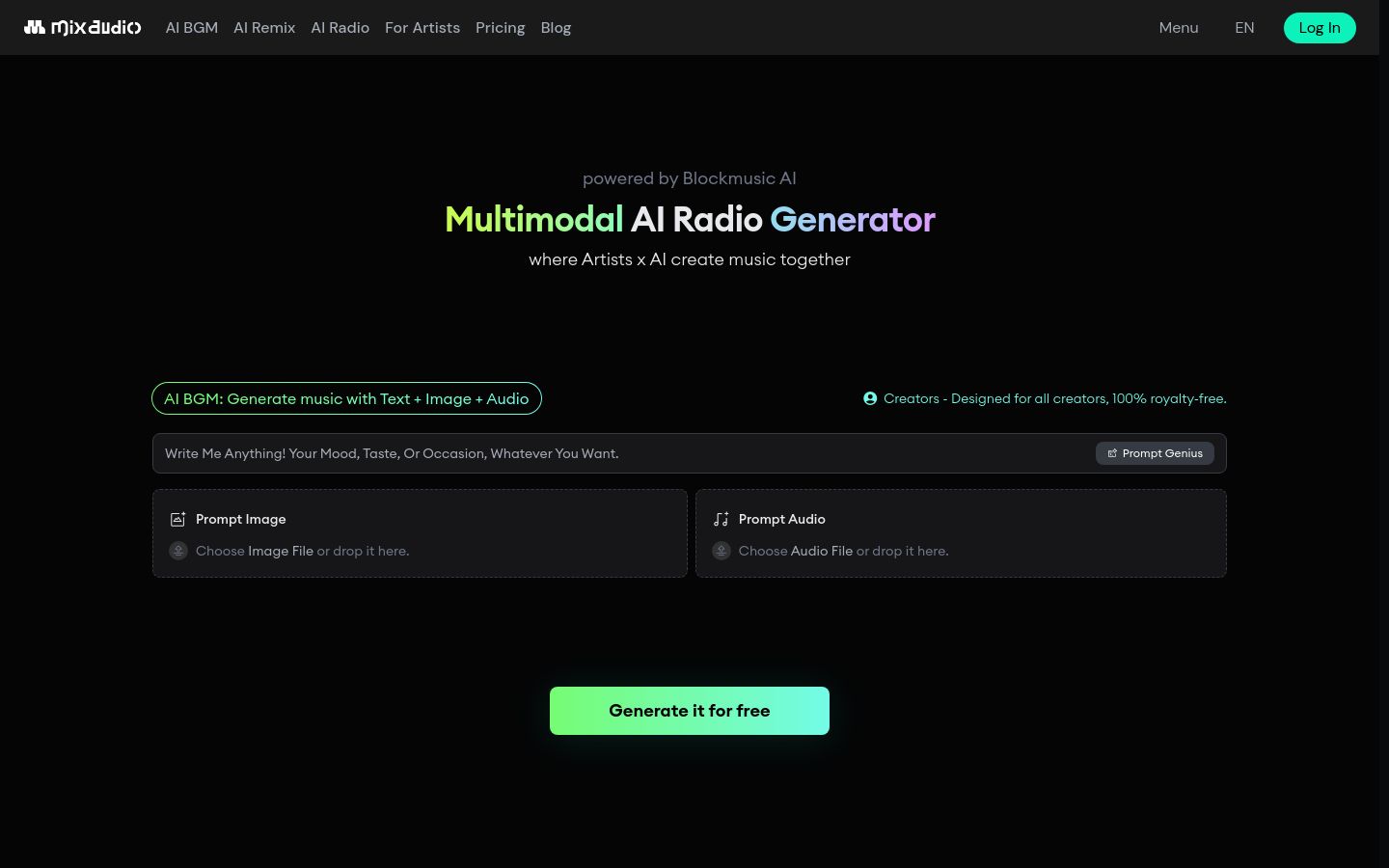Visit the For Artists page
The image size is (1389, 868).
[422, 27]
